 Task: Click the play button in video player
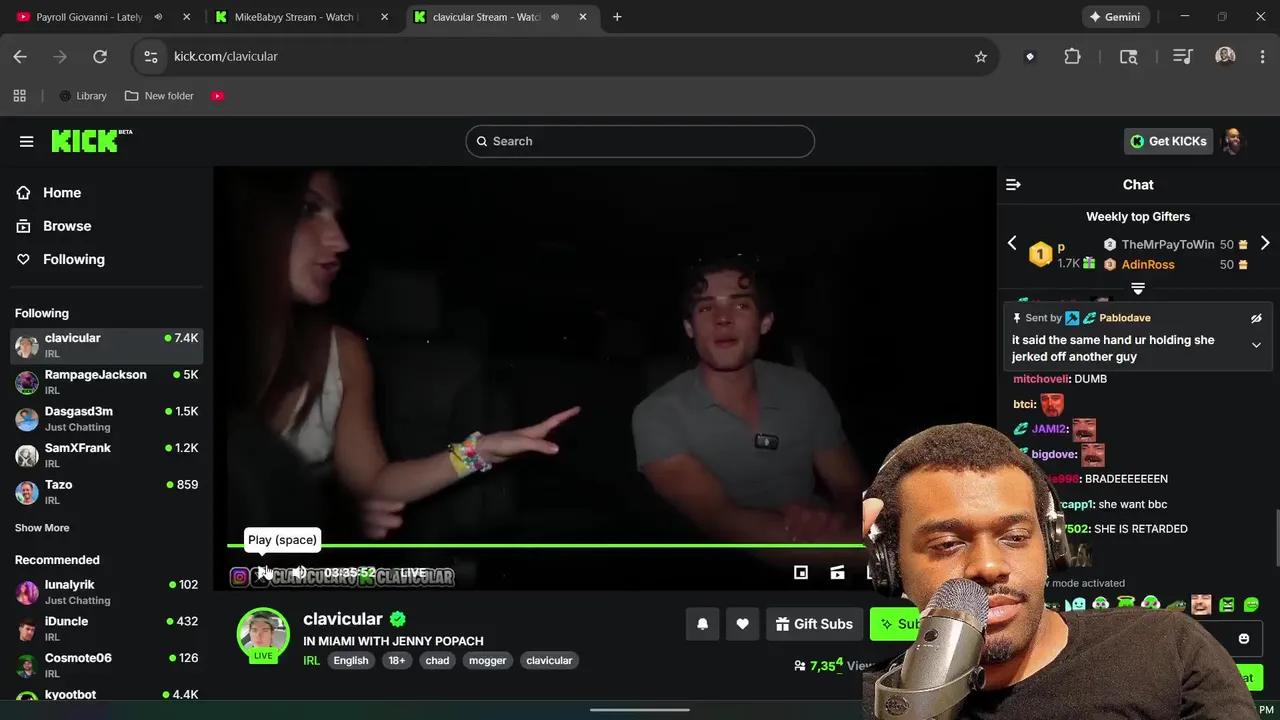(x=262, y=573)
